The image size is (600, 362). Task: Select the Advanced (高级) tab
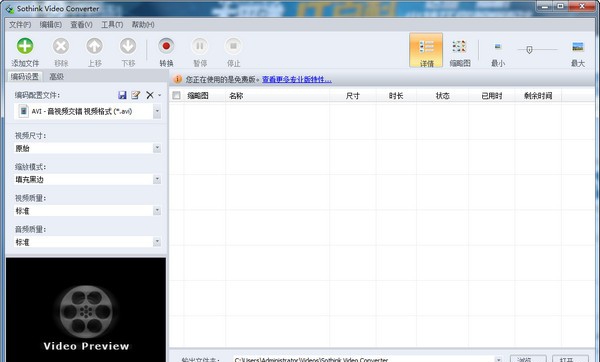pyautogui.click(x=57, y=77)
